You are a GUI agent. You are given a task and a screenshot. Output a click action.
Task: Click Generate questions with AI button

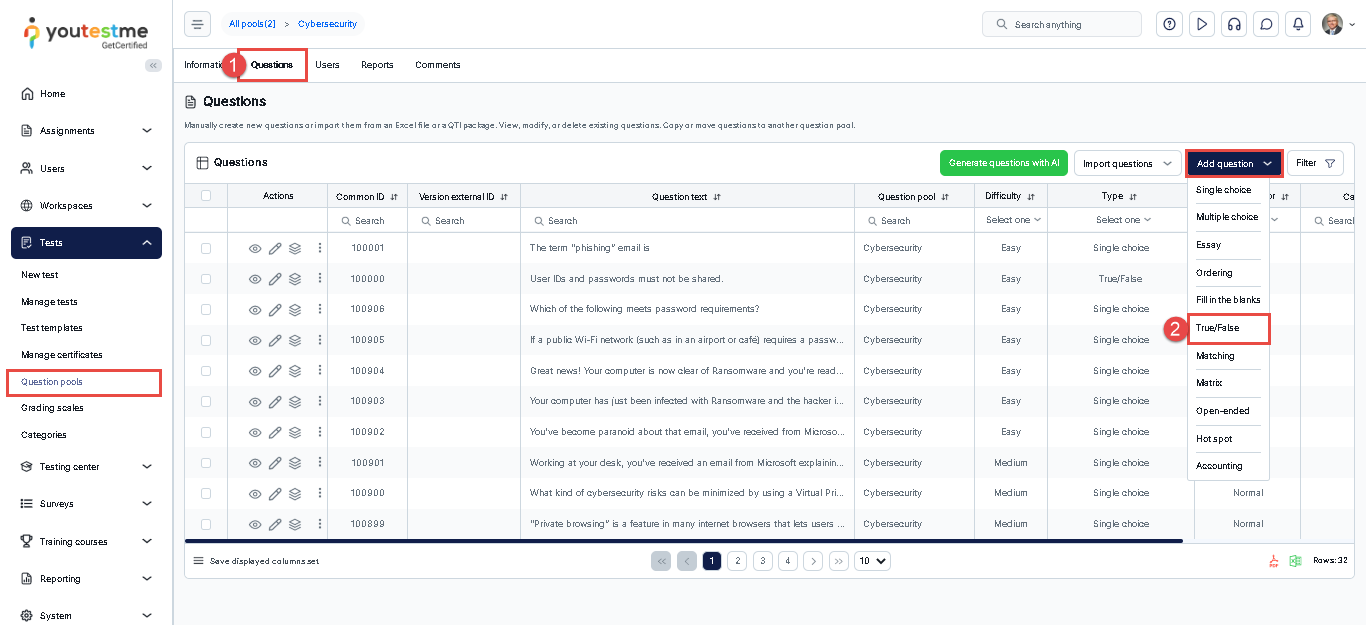point(1004,163)
